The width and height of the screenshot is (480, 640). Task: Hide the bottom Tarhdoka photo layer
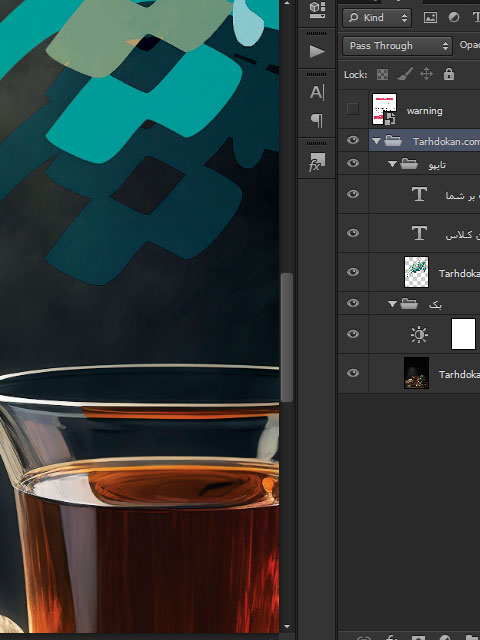(353, 373)
